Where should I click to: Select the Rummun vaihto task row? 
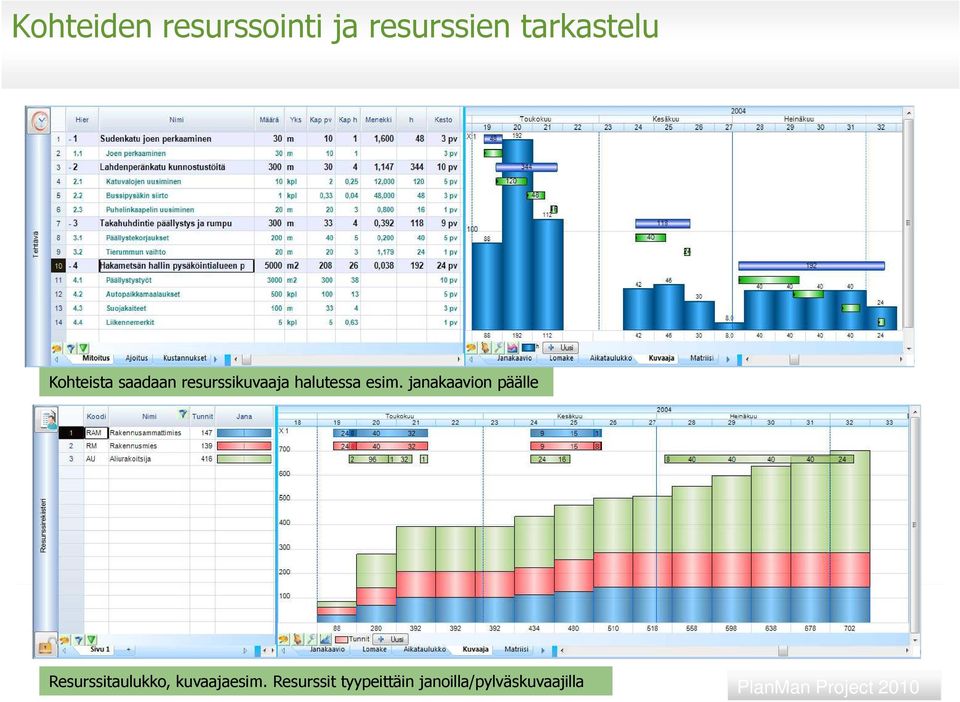257,252
